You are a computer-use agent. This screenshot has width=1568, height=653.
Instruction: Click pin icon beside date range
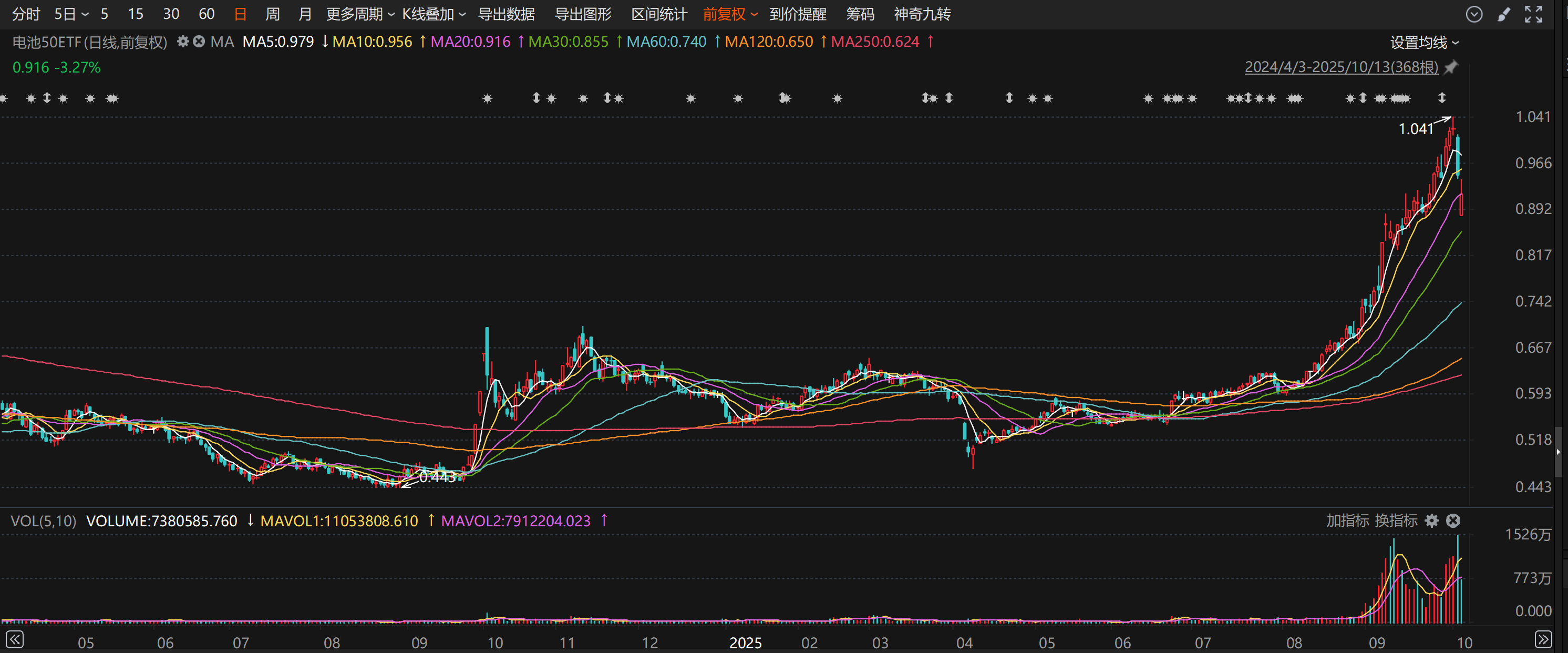[1452, 67]
